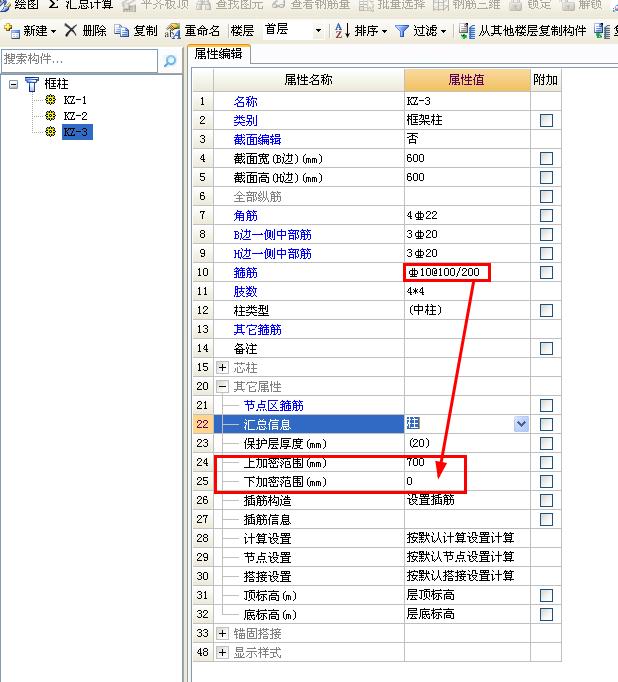The image size is (618, 682).
Task: Collapse the 框柱 tree node
Action: 13,84
